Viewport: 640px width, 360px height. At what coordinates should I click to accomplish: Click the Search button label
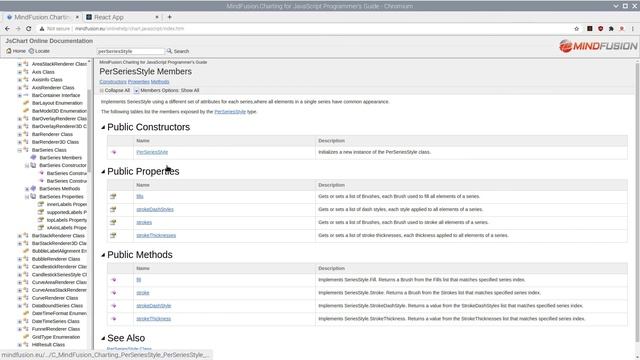pos(181,51)
